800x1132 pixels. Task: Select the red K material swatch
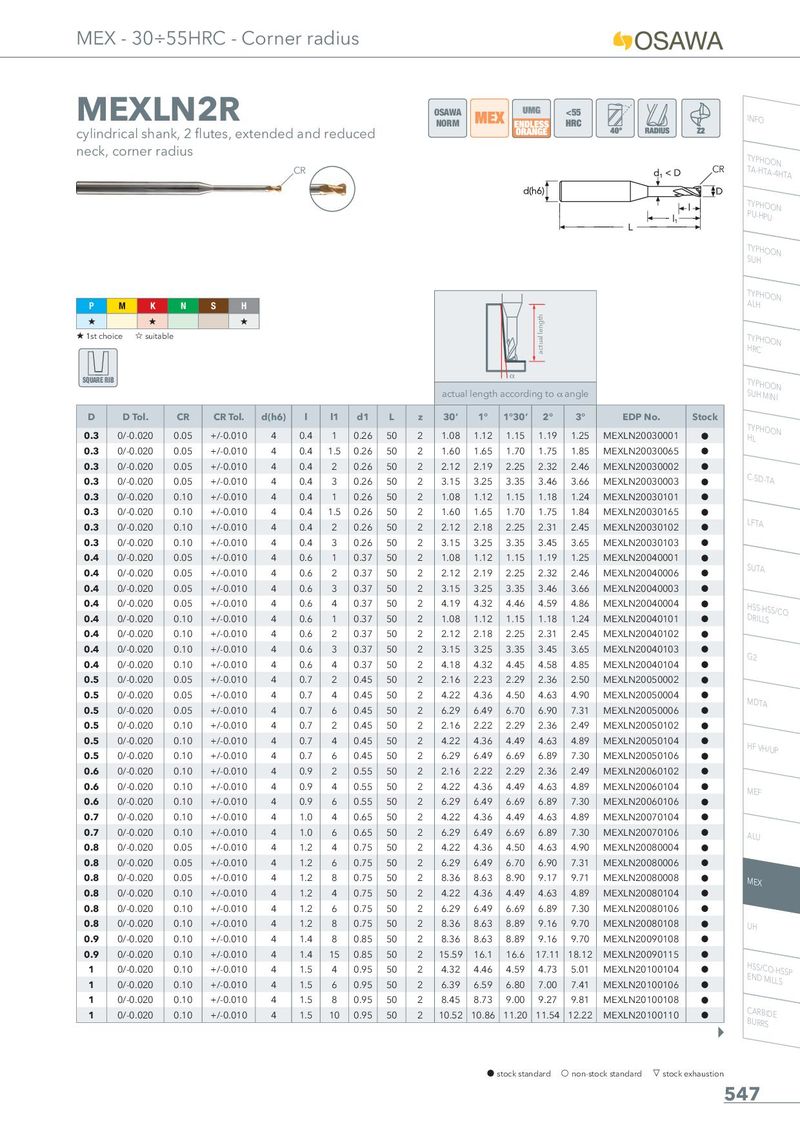point(152,305)
